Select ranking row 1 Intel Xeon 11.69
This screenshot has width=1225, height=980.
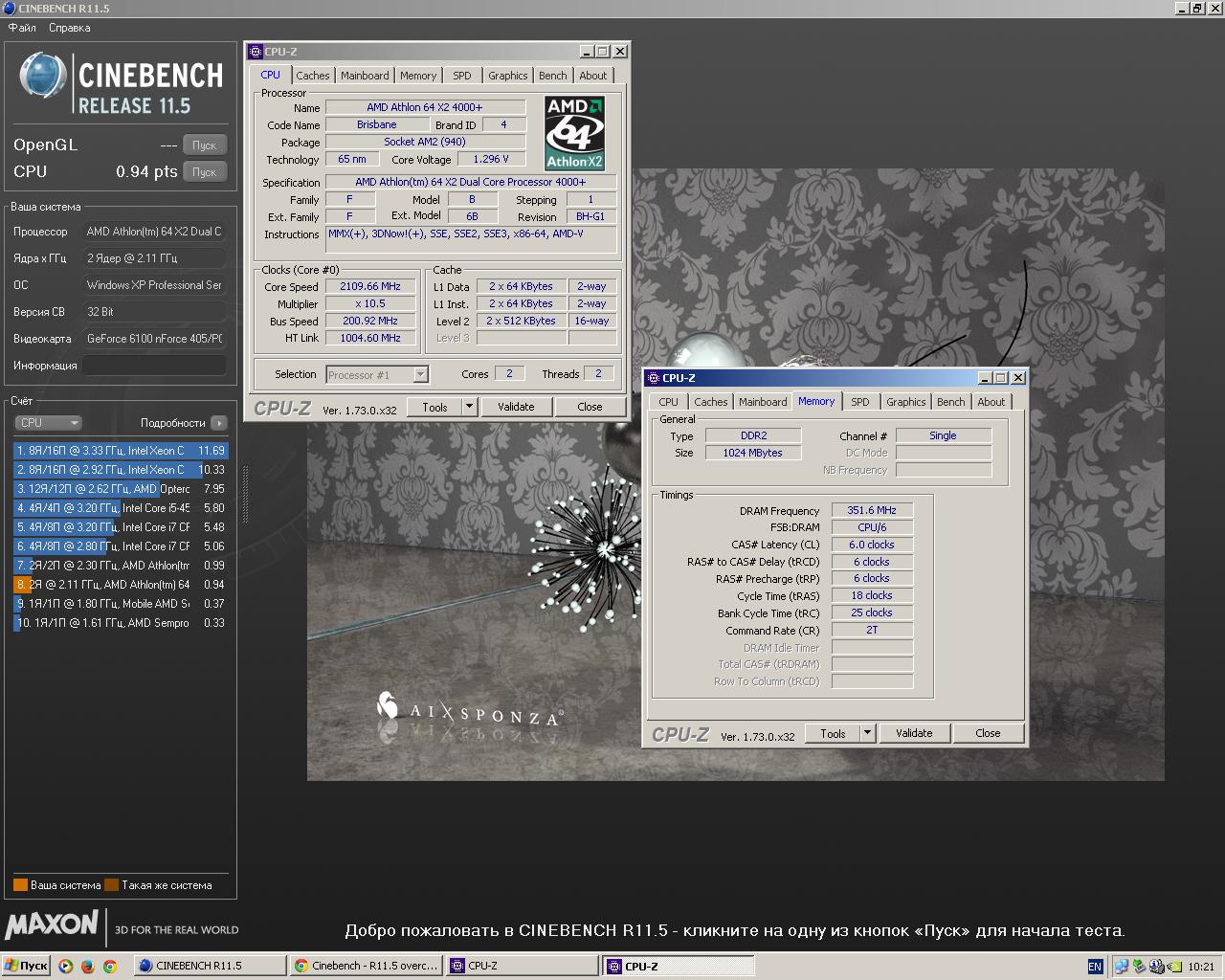coord(121,451)
